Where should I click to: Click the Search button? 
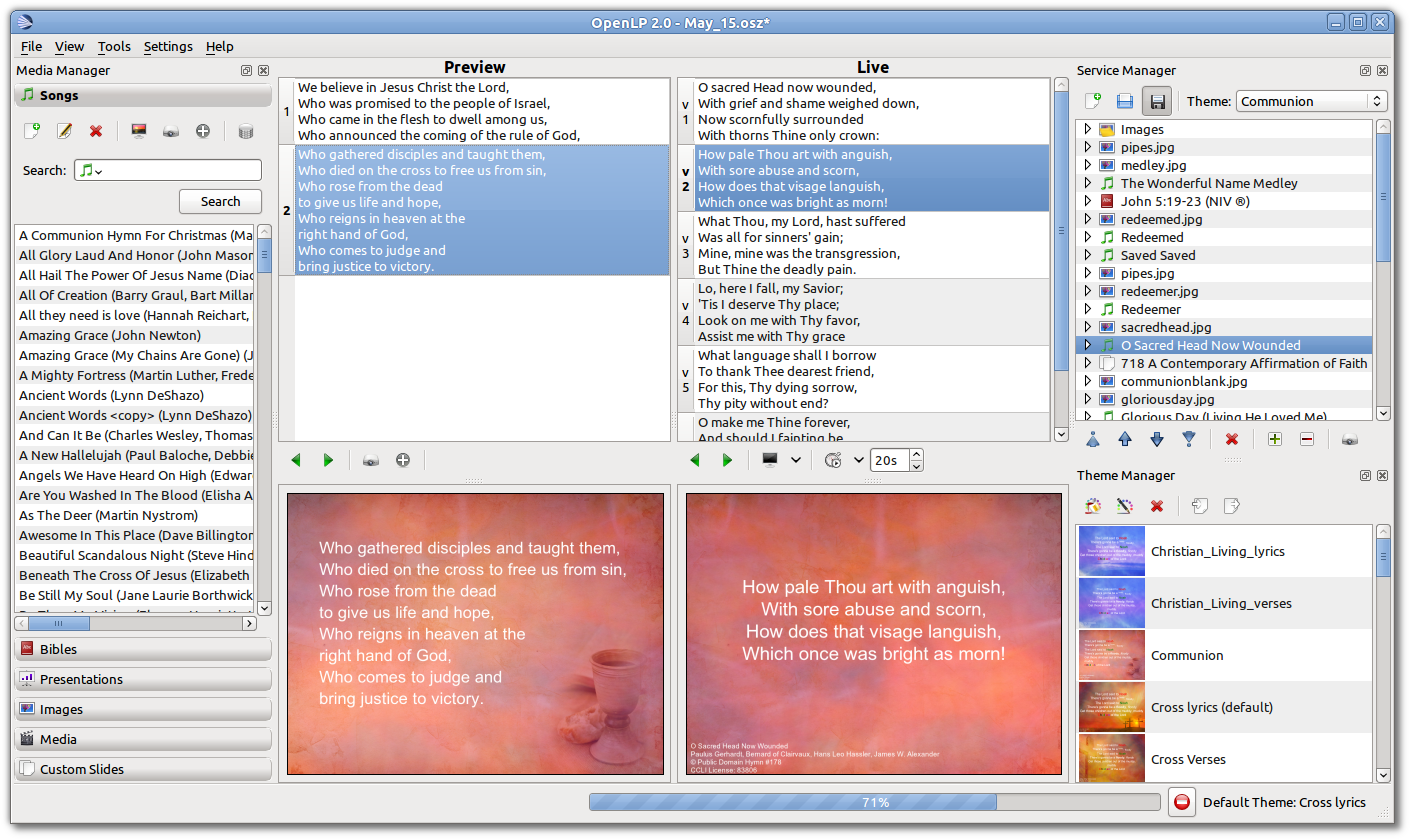click(220, 201)
